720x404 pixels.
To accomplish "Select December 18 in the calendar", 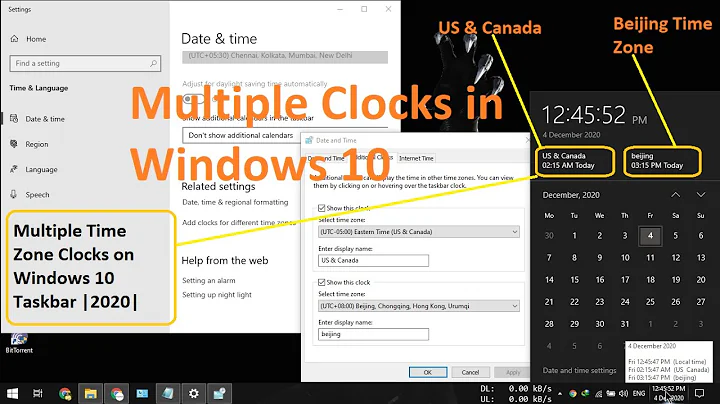I will (x=650, y=280).
